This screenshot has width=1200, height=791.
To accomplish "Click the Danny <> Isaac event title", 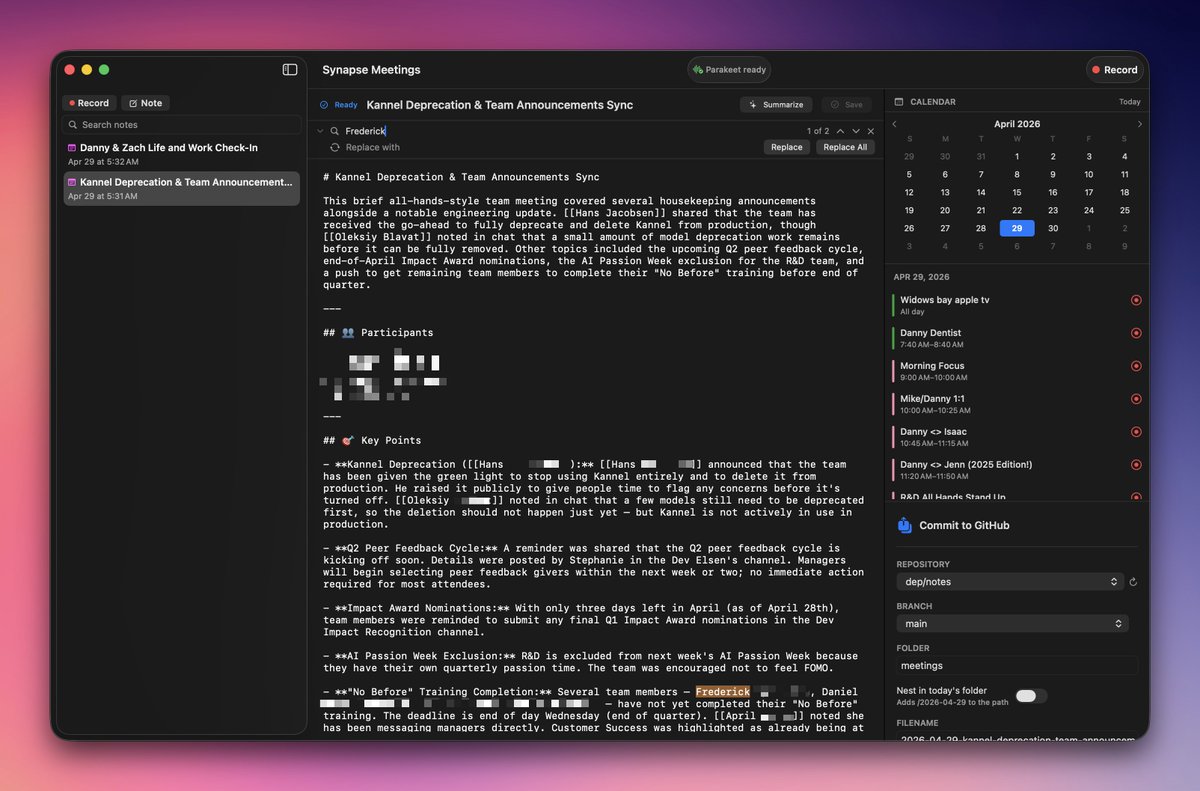I will (933, 432).
